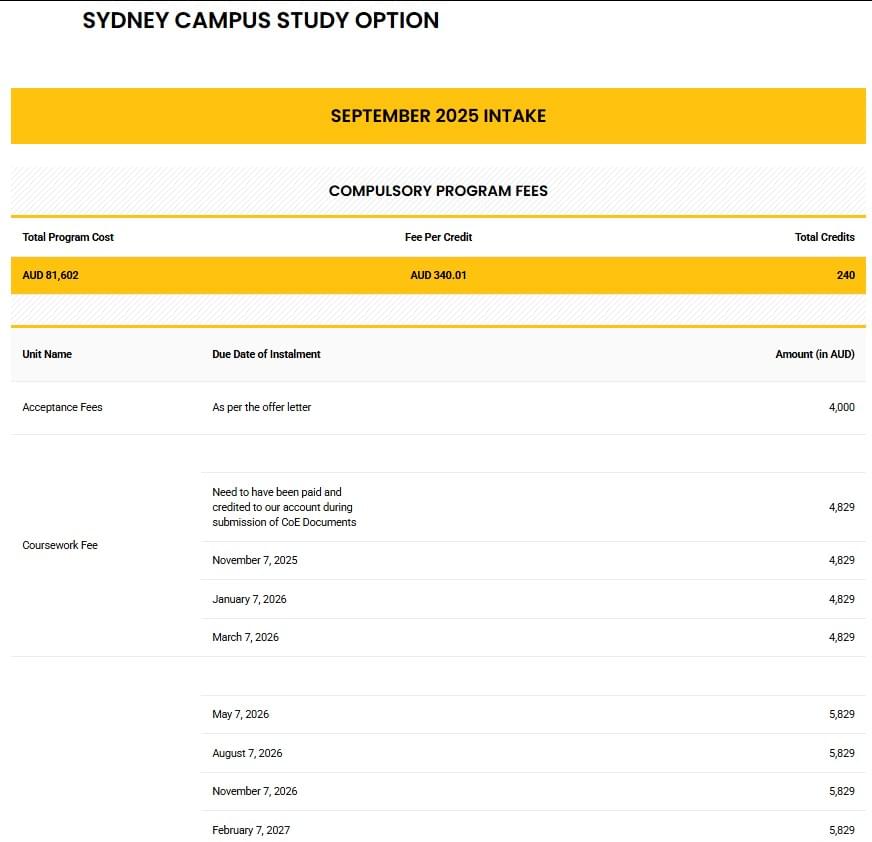This screenshot has width=872, height=842.
Task: Click the Fee Per Credit column header
Action: click(x=438, y=237)
